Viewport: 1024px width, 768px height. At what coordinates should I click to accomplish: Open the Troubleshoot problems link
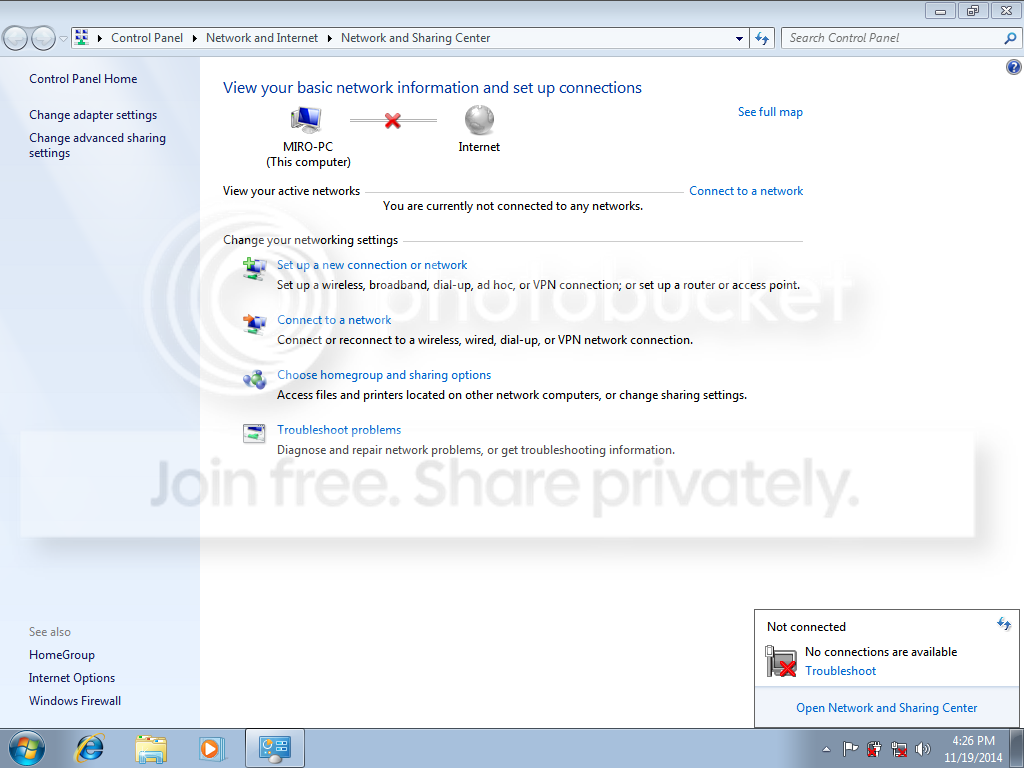coord(339,430)
